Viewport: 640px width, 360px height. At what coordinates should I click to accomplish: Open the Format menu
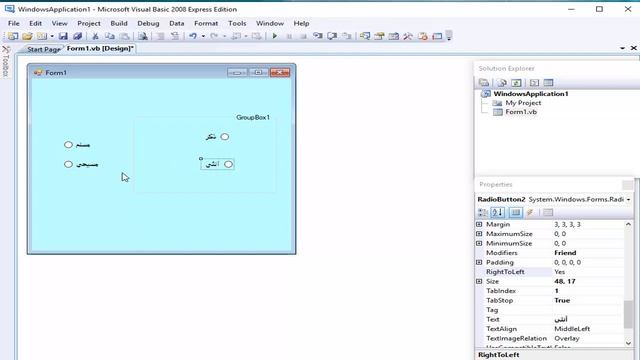[x=206, y=23]
